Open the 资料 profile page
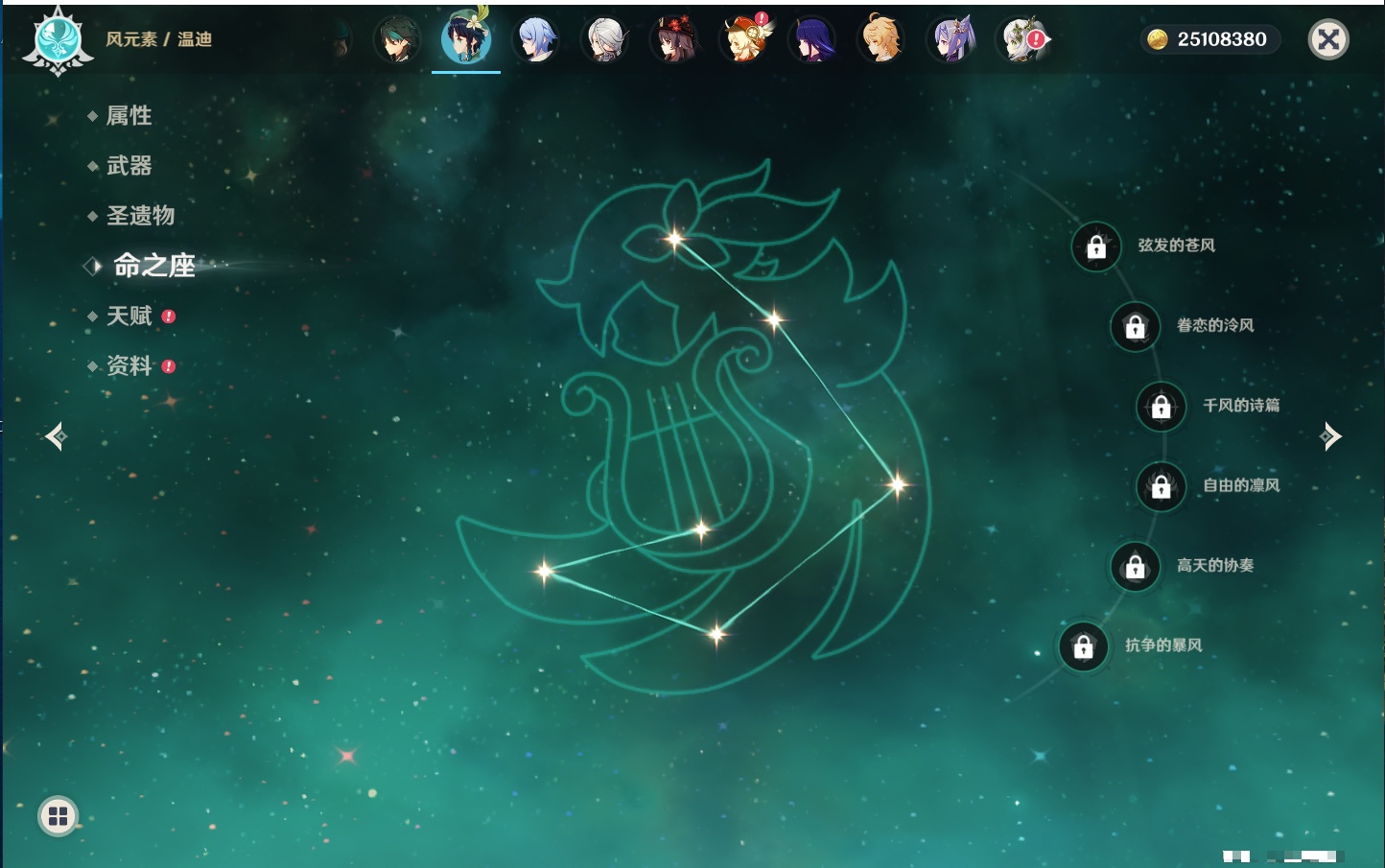This screenshot has height=868, width=1385. (129, 365)
